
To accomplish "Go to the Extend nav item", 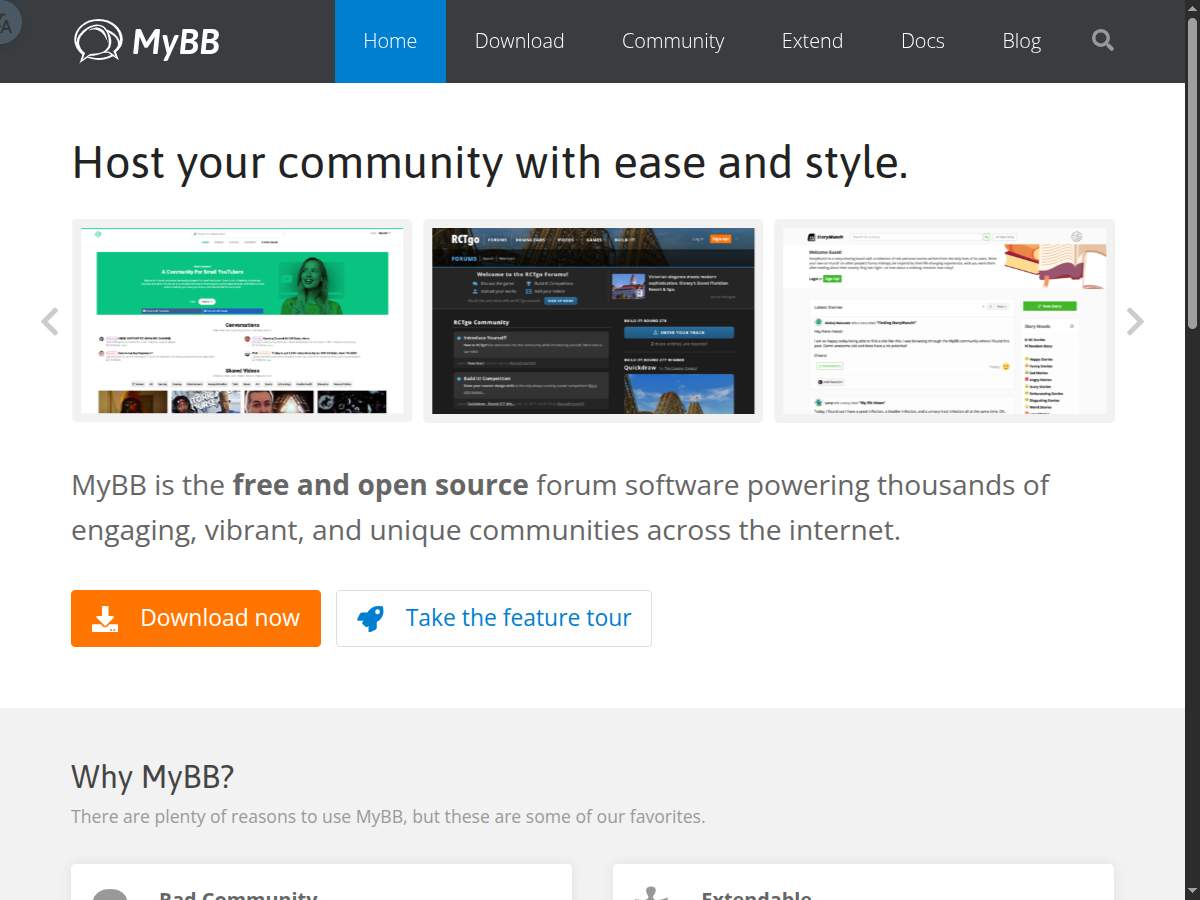I will tap(812, 41).
